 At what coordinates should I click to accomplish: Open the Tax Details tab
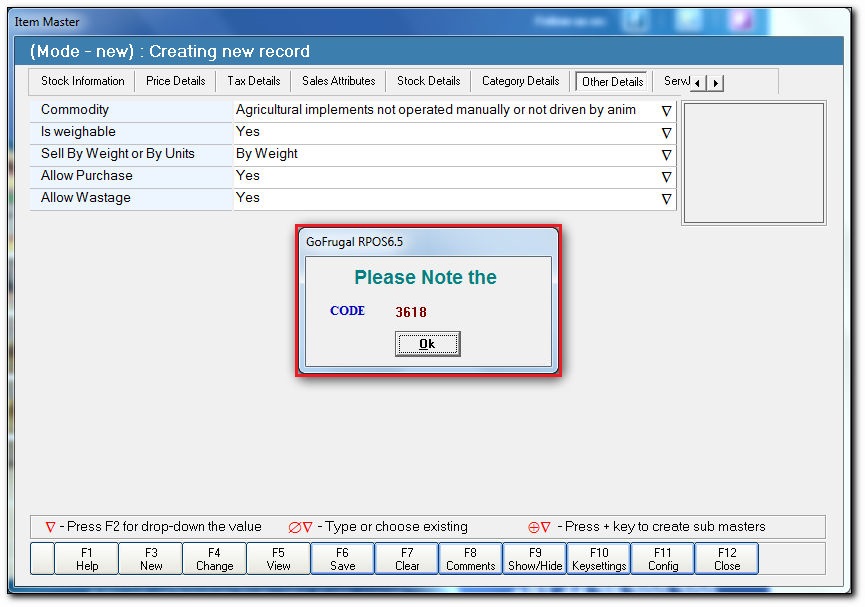pos(254,81)
